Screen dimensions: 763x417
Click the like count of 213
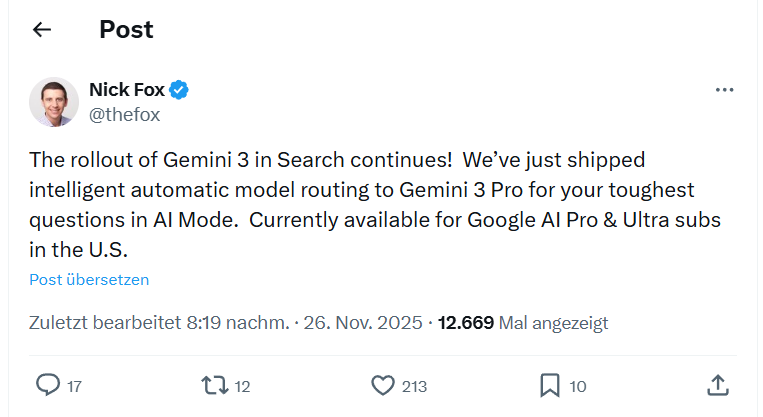click(x=414, y=386)
